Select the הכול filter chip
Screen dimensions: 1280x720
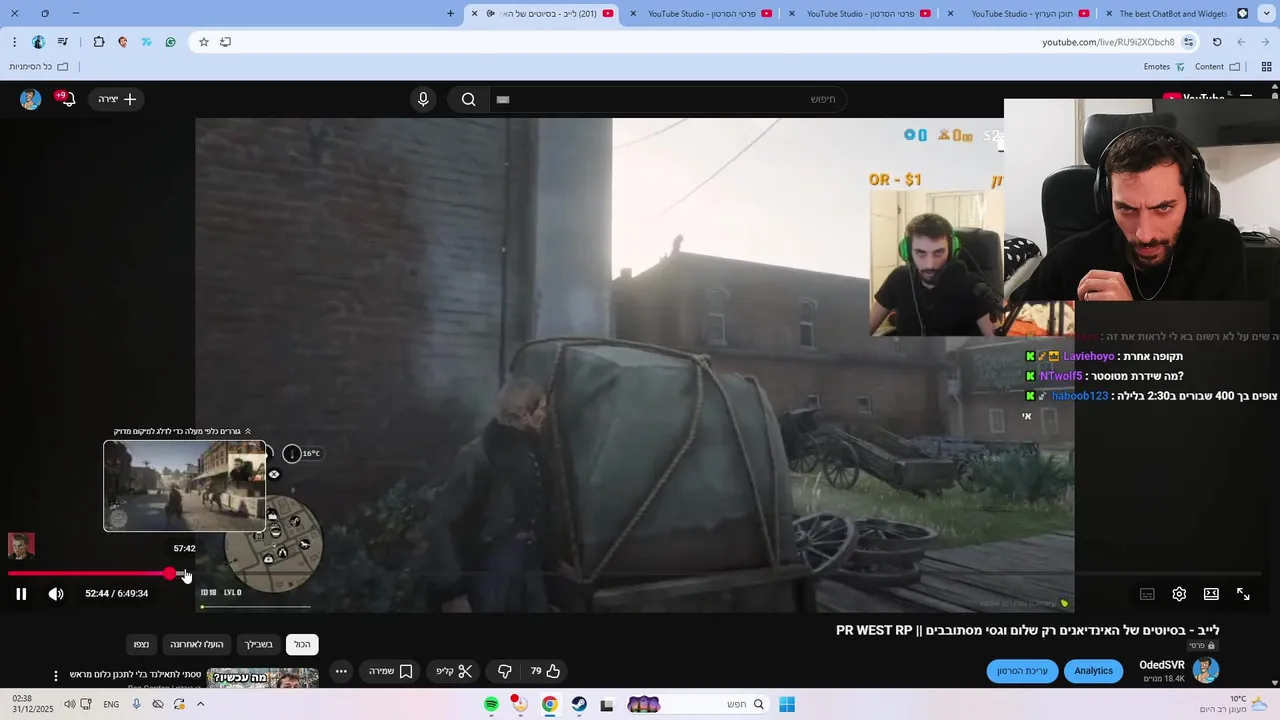[302, 644]
